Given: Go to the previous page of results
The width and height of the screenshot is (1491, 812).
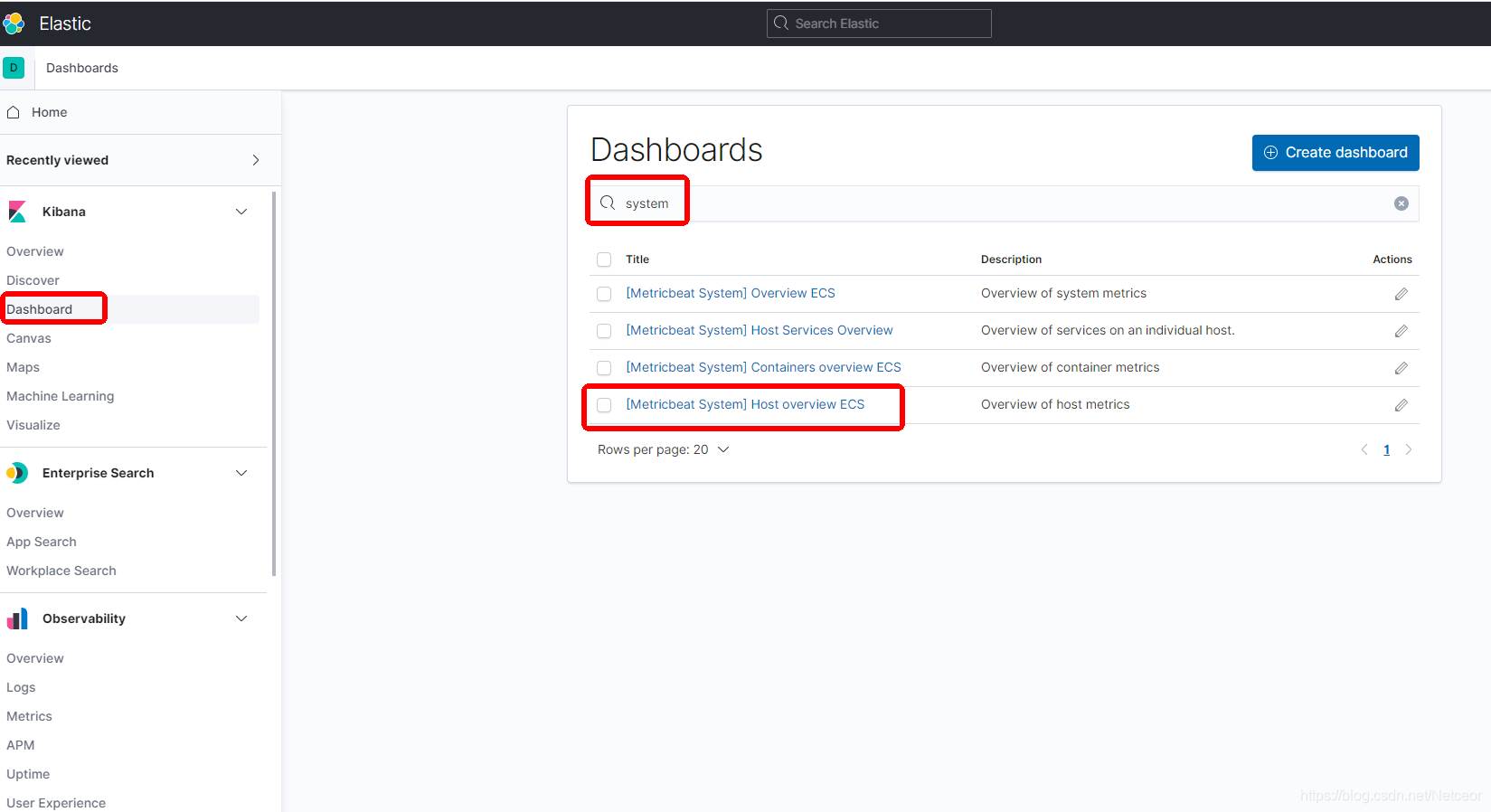Looking at the screenshot, I should click(x=1364, y=449).
